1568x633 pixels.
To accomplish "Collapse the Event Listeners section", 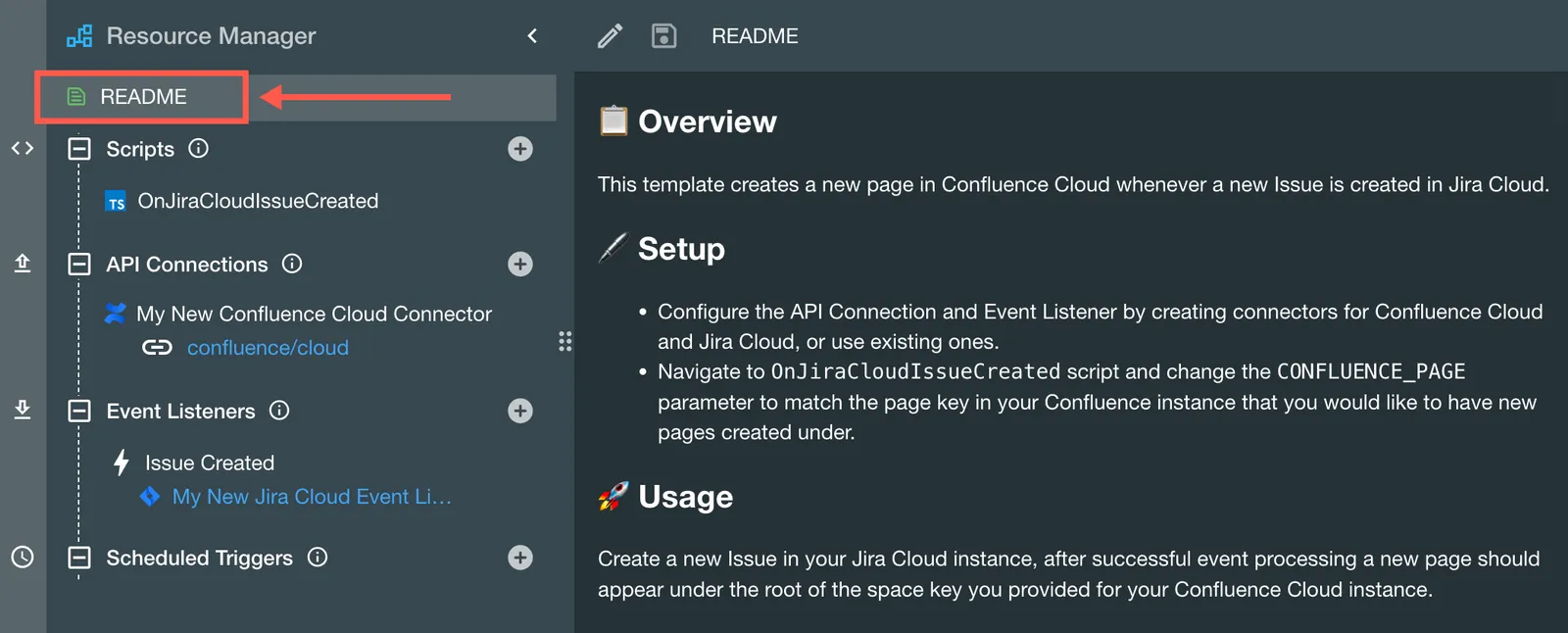I will (79, 411).
